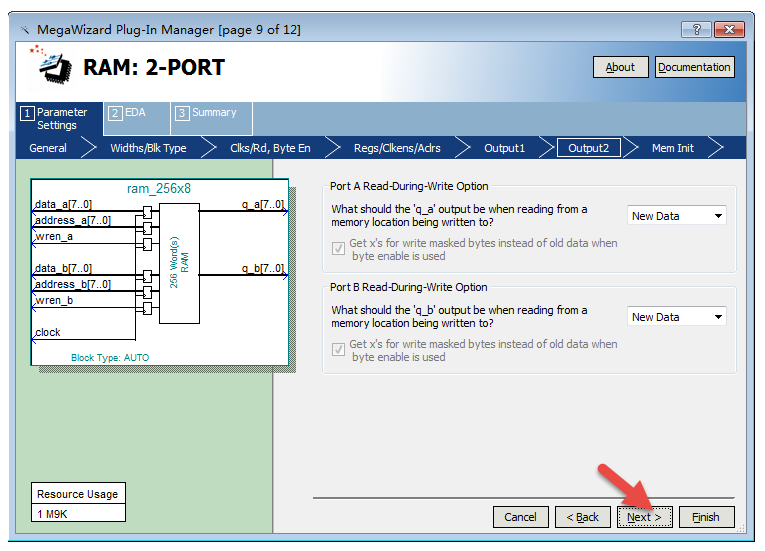Image resolution: width=765 pixels, height=551 pixels.
Task: Click the Port B Read-During-Write Option heading
Action: 408,287
